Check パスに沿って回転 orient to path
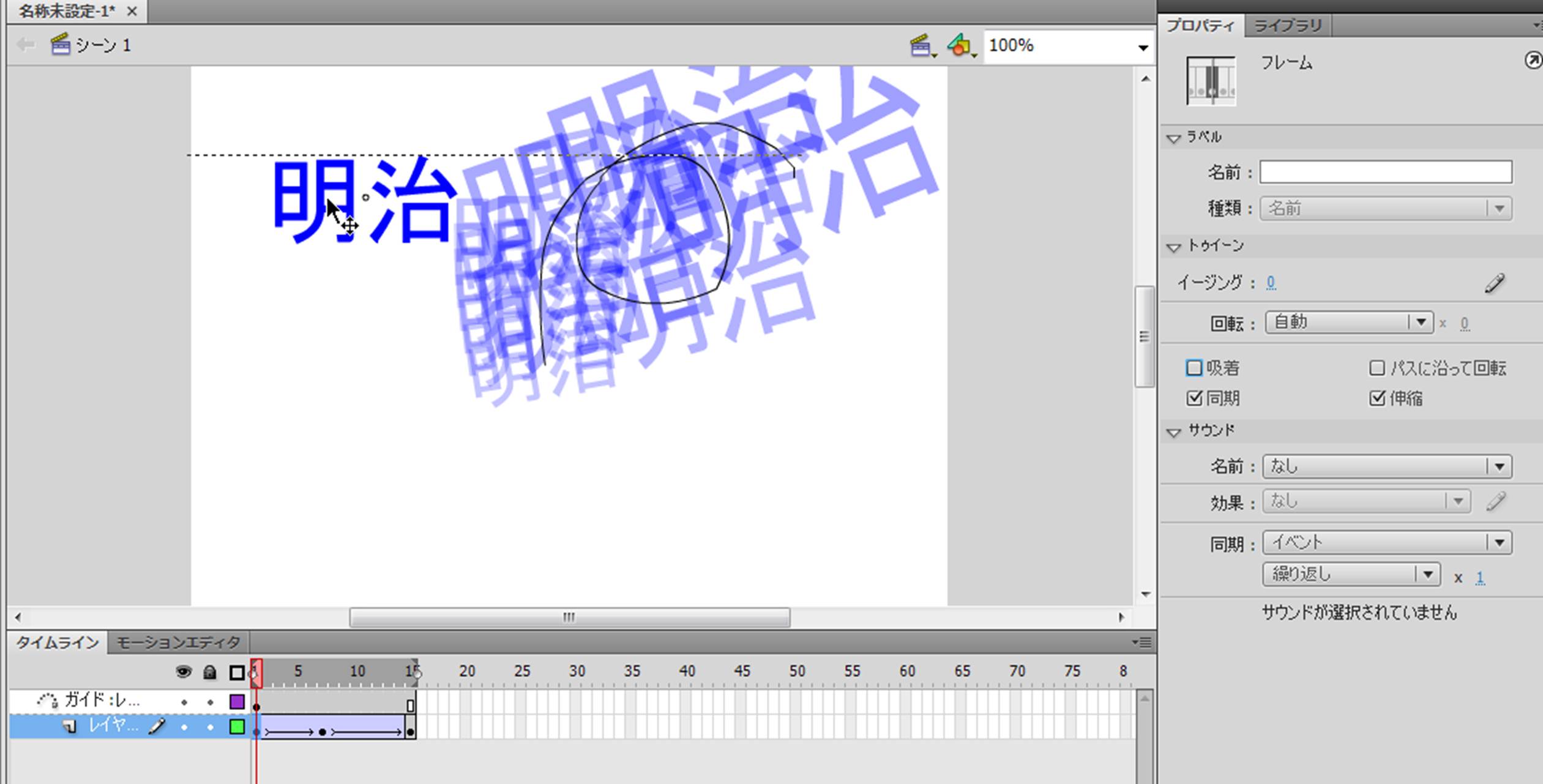This screenshot has height=784, width=1543. [1377, 368]
